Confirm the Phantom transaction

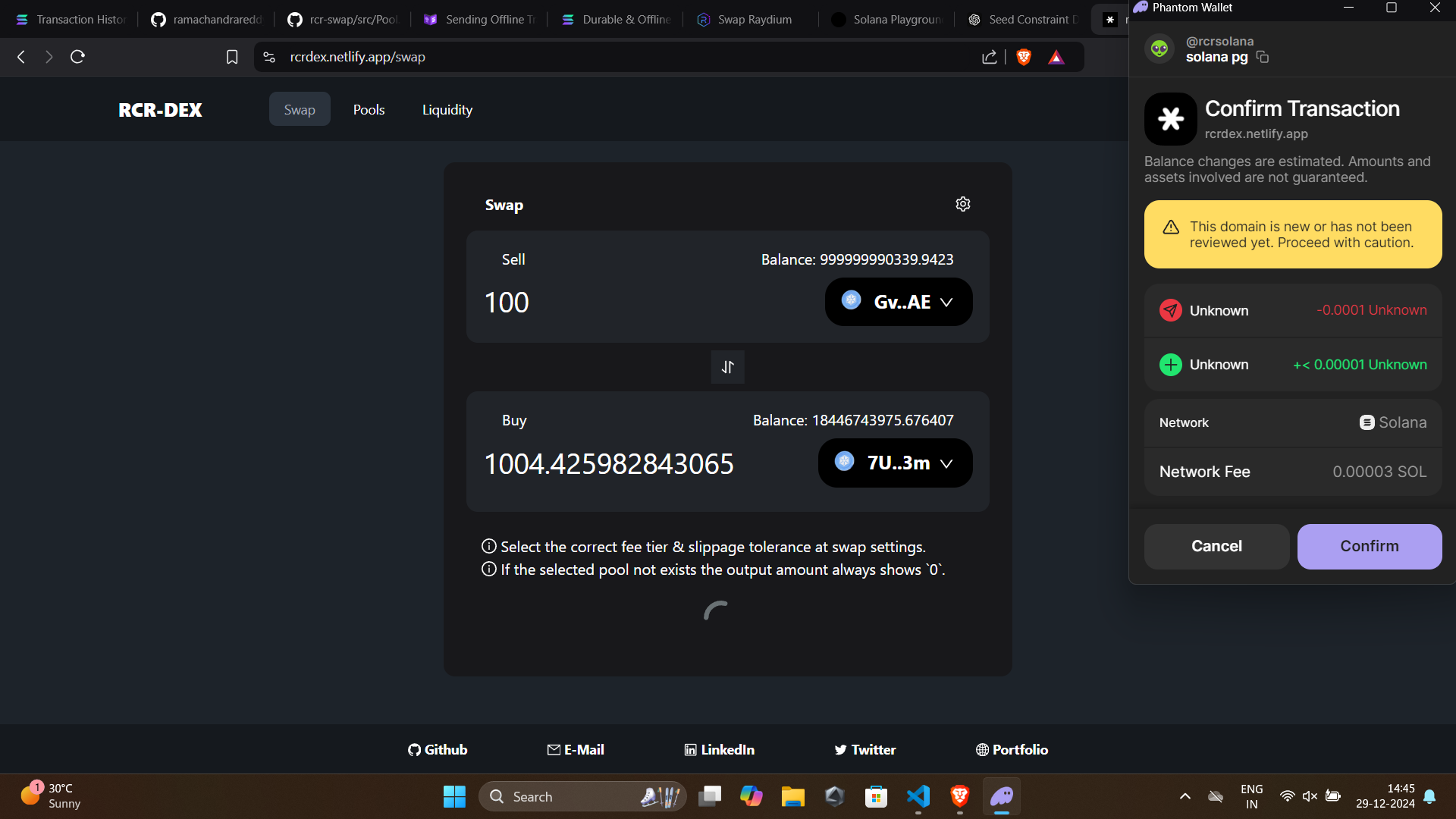tap(1369, 546)
